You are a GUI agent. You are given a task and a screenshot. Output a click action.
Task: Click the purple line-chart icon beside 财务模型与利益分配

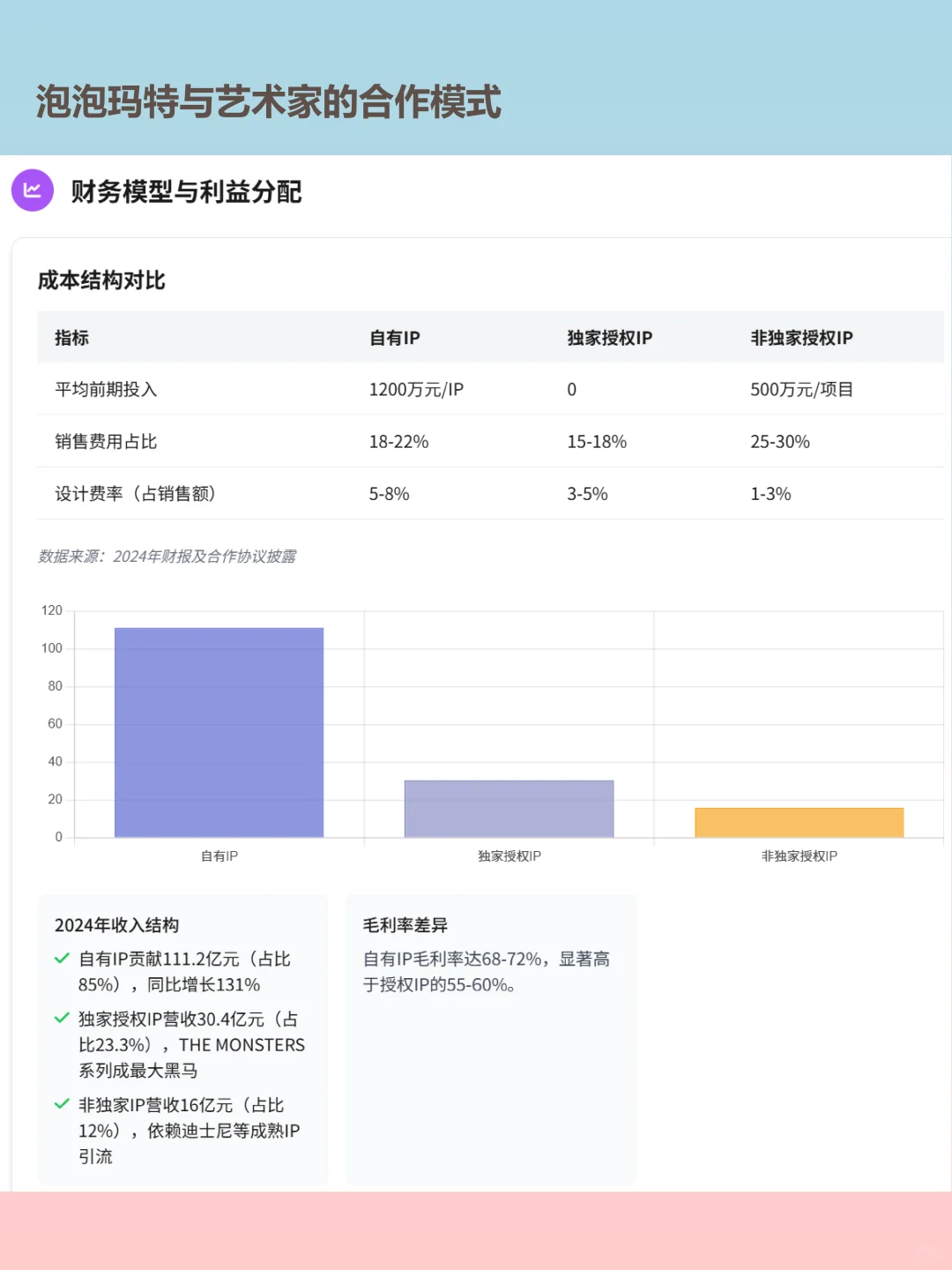32,190
